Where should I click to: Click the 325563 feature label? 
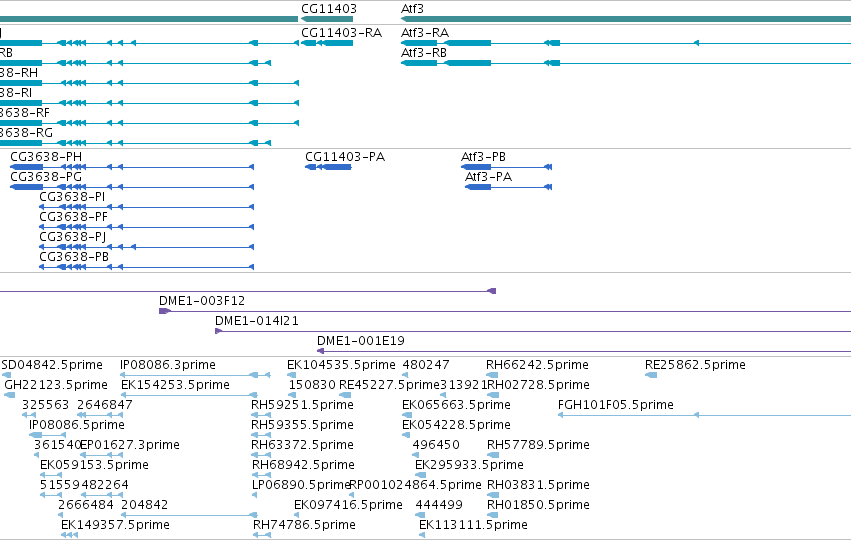tap(46, 405)
